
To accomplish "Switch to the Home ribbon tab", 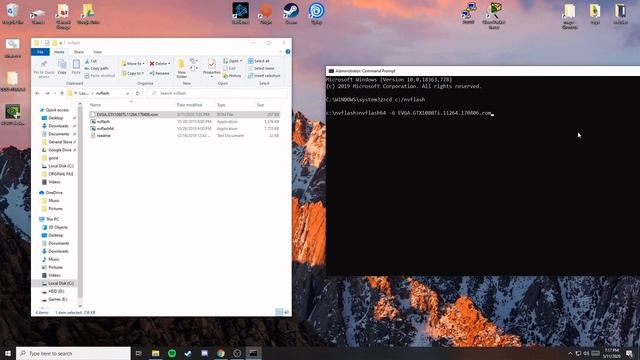I will click(x=59, y=52).
